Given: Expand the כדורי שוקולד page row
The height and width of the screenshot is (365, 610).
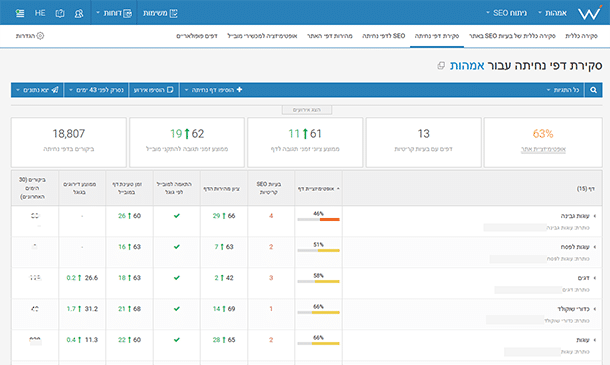Looking at the screenshot, I should [x=595, y=309].
